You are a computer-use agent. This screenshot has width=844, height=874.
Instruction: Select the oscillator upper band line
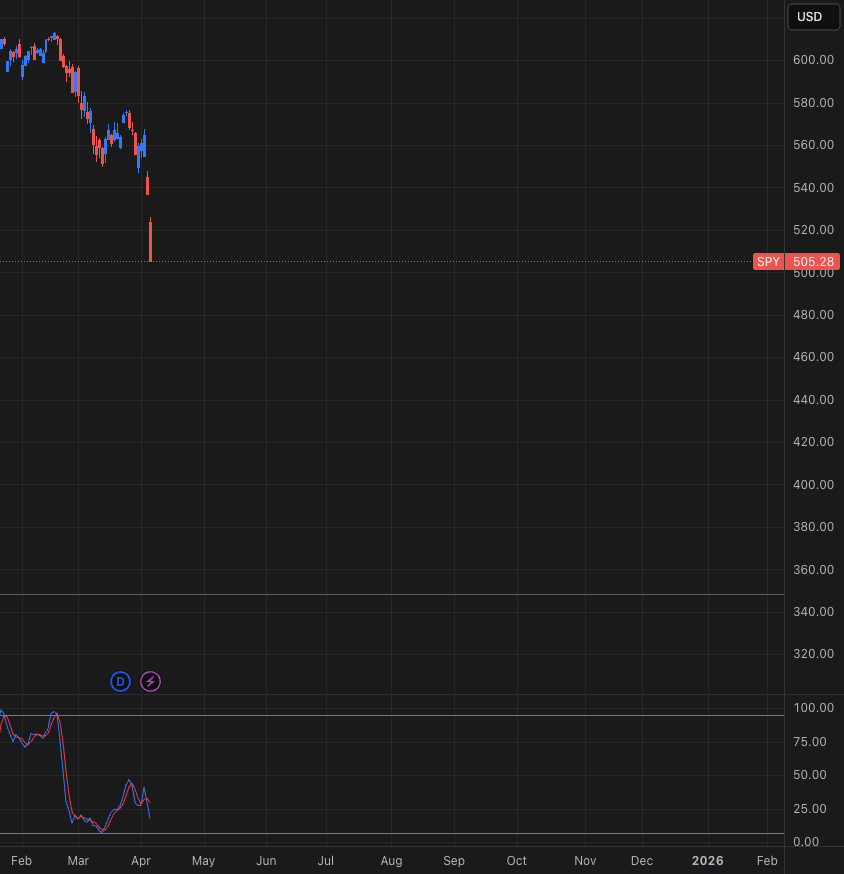[392, 715]
